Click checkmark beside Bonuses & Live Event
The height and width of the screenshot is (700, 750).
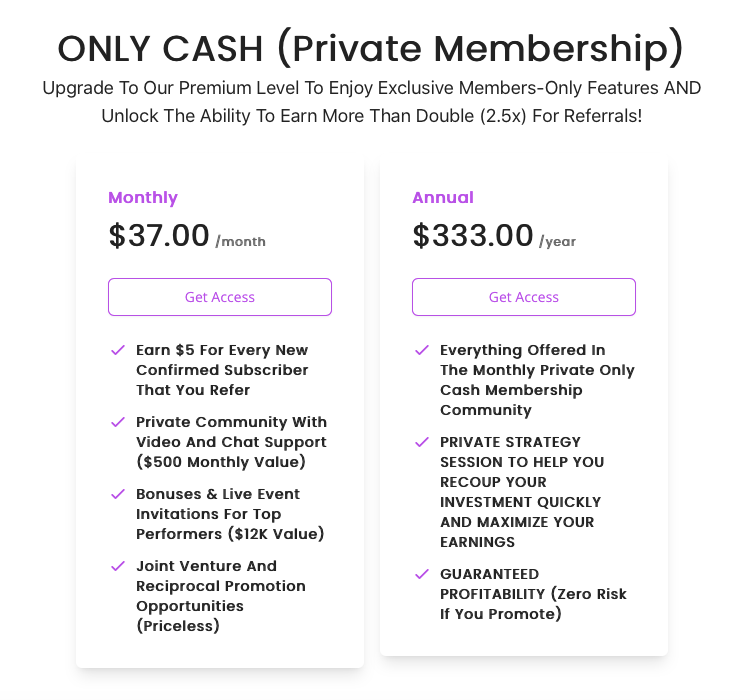point(118,494)
